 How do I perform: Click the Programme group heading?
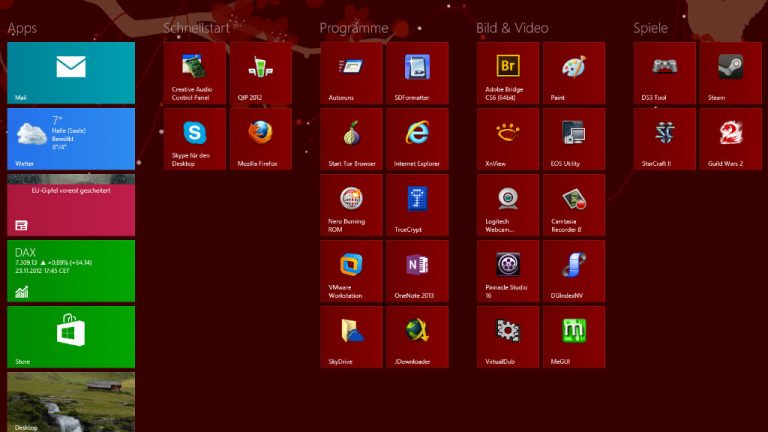(354, 28)
